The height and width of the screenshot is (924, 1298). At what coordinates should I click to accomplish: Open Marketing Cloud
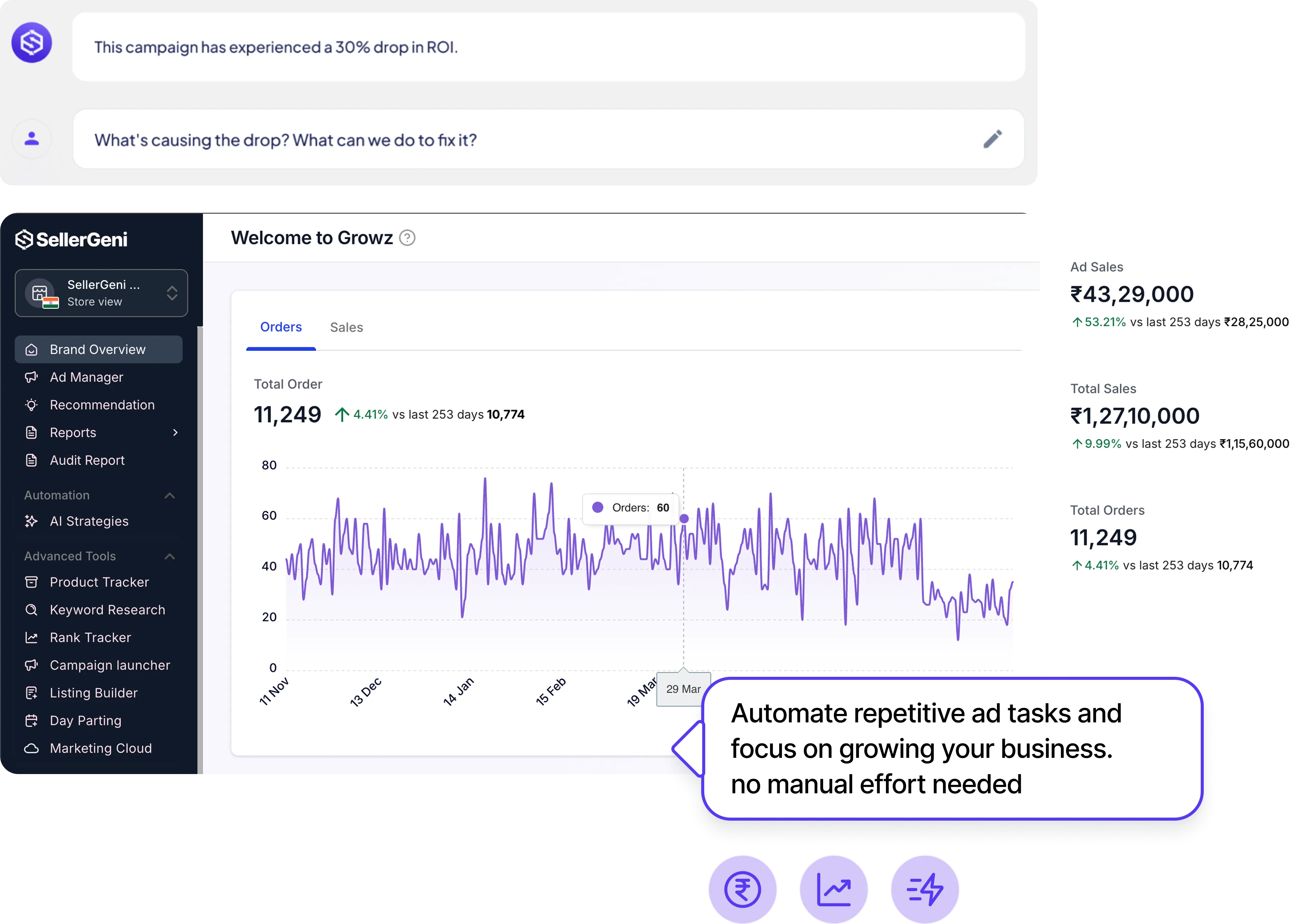click(101, 748)
